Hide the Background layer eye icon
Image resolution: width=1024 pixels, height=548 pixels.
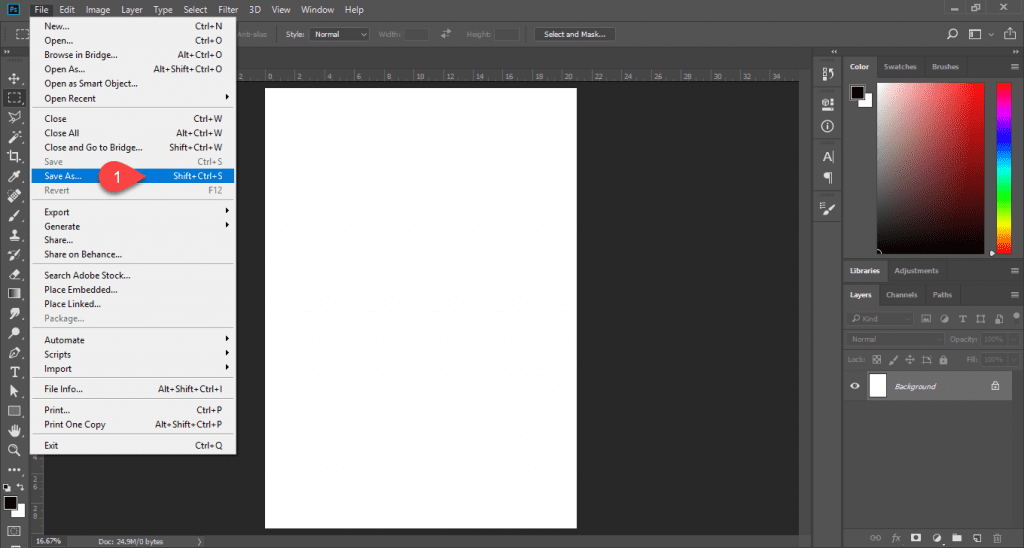(x=854, y=386)
